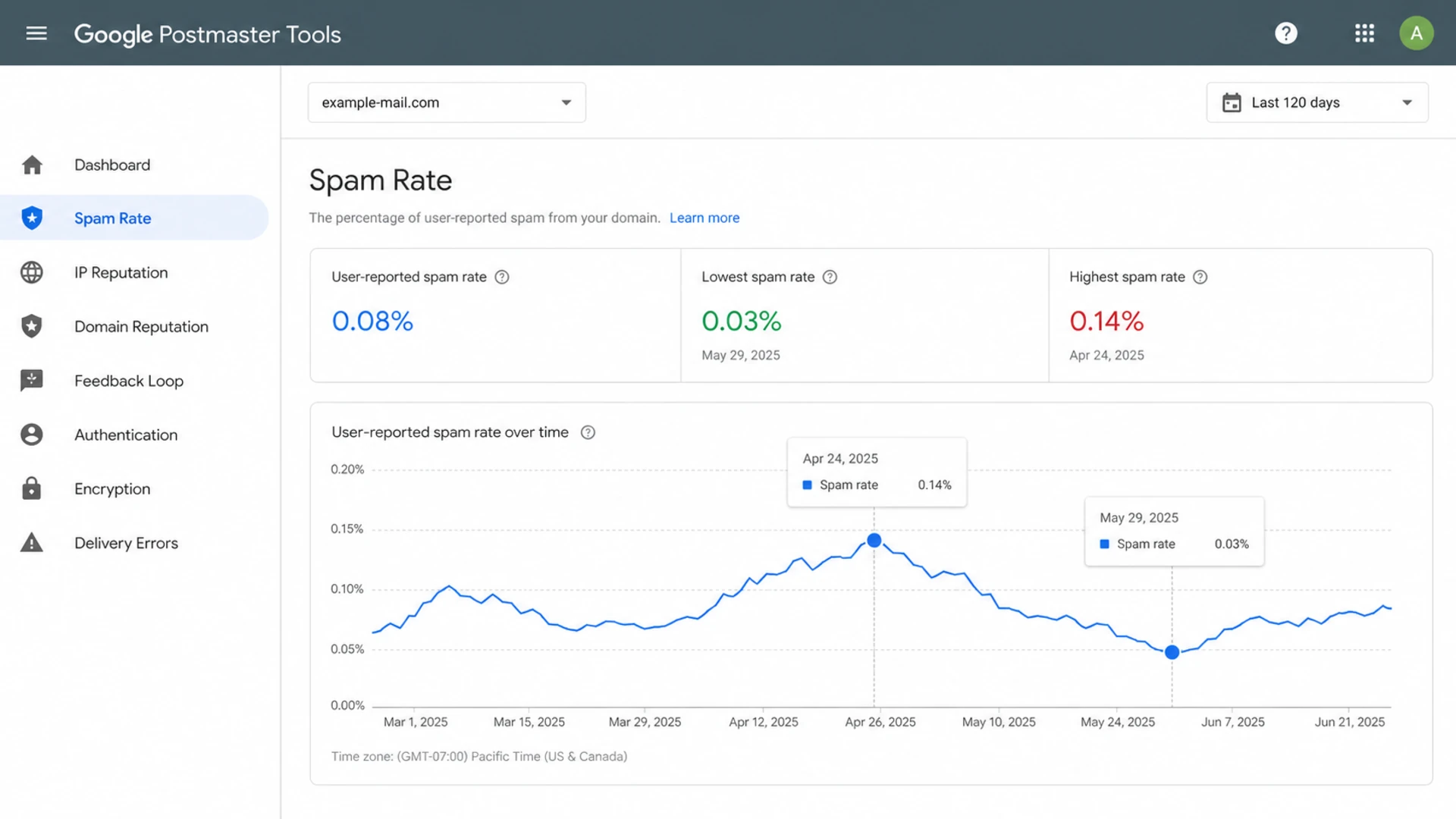The width and height of the screenshot is (1456, 819).
Task: Open the help question mark icon
Action: coord(1286,33)
